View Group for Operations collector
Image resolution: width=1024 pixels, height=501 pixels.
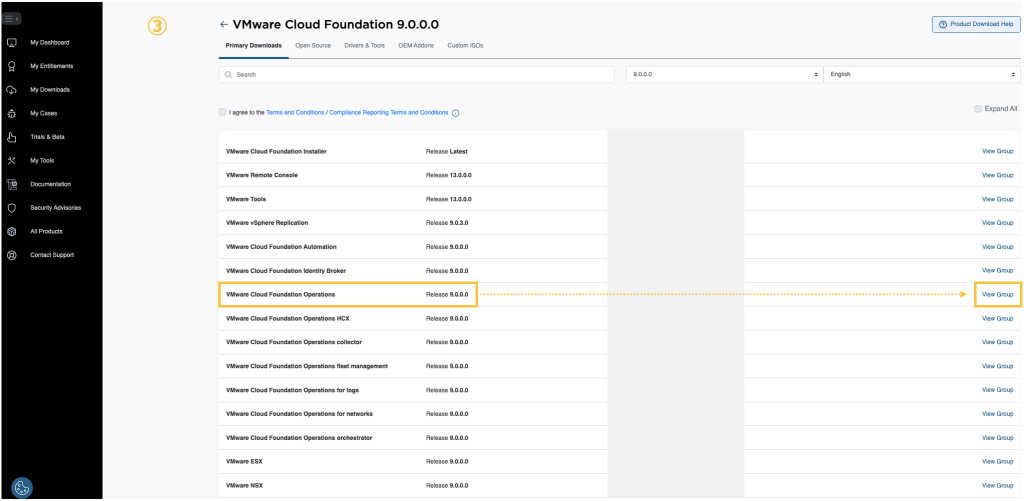point(997,342)
